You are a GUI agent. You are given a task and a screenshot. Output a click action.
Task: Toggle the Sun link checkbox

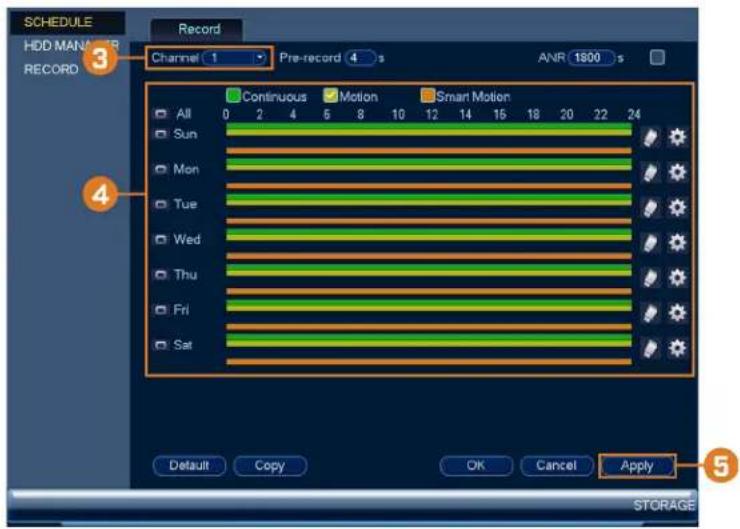coord(161,134)
